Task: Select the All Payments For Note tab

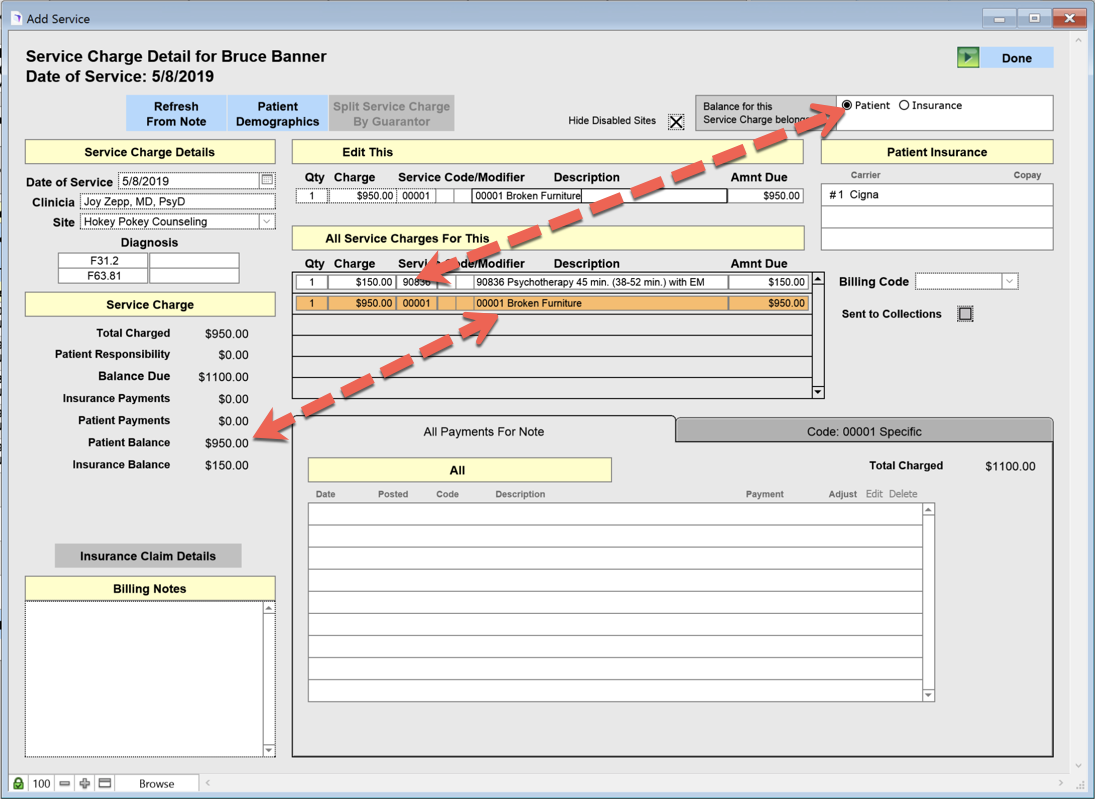Action: (484, 431)
